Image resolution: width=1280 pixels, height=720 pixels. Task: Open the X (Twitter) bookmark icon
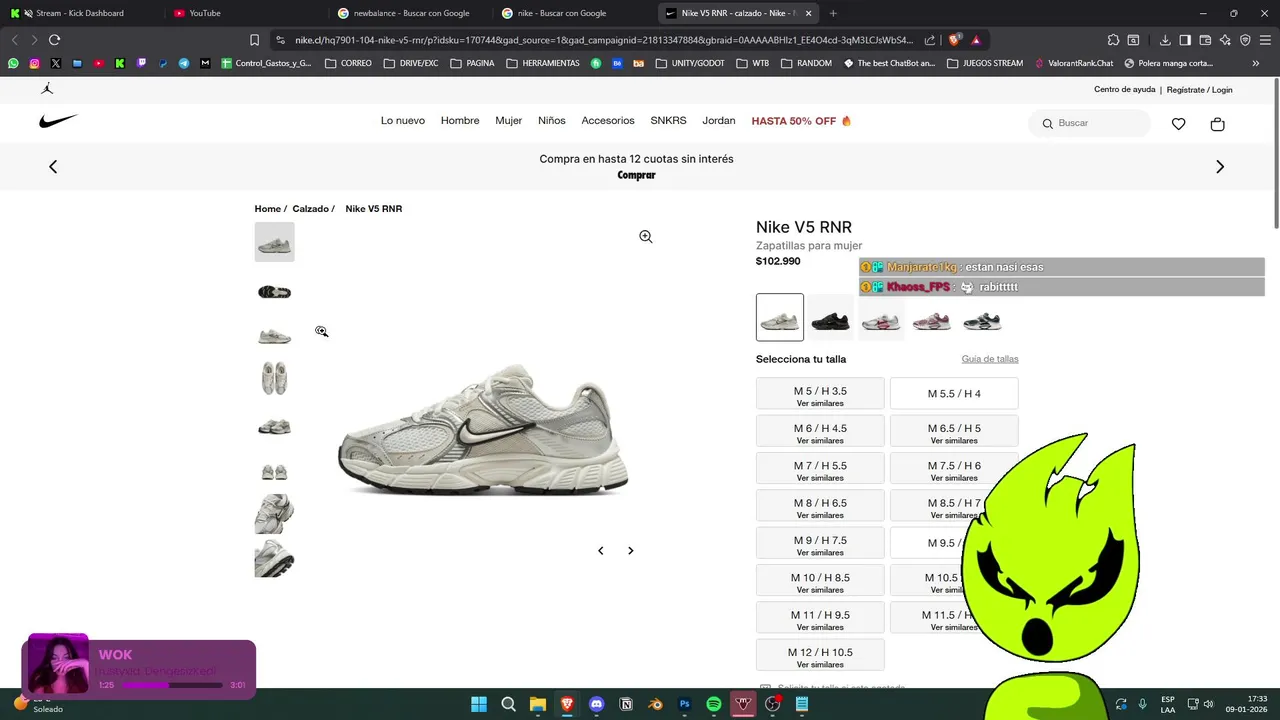pos(55,63)
